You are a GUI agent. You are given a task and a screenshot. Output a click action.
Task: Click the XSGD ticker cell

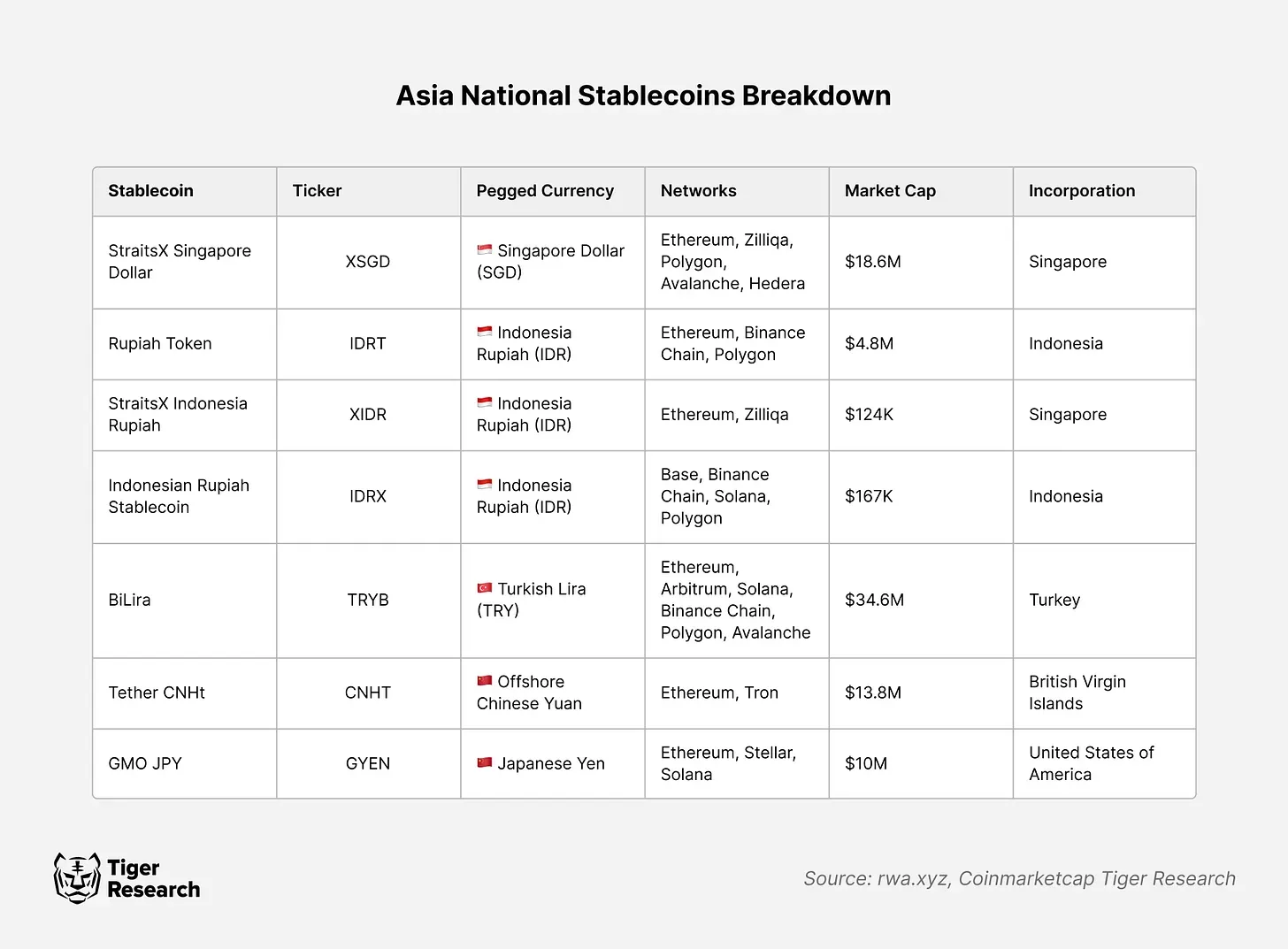tap(368, 262)
